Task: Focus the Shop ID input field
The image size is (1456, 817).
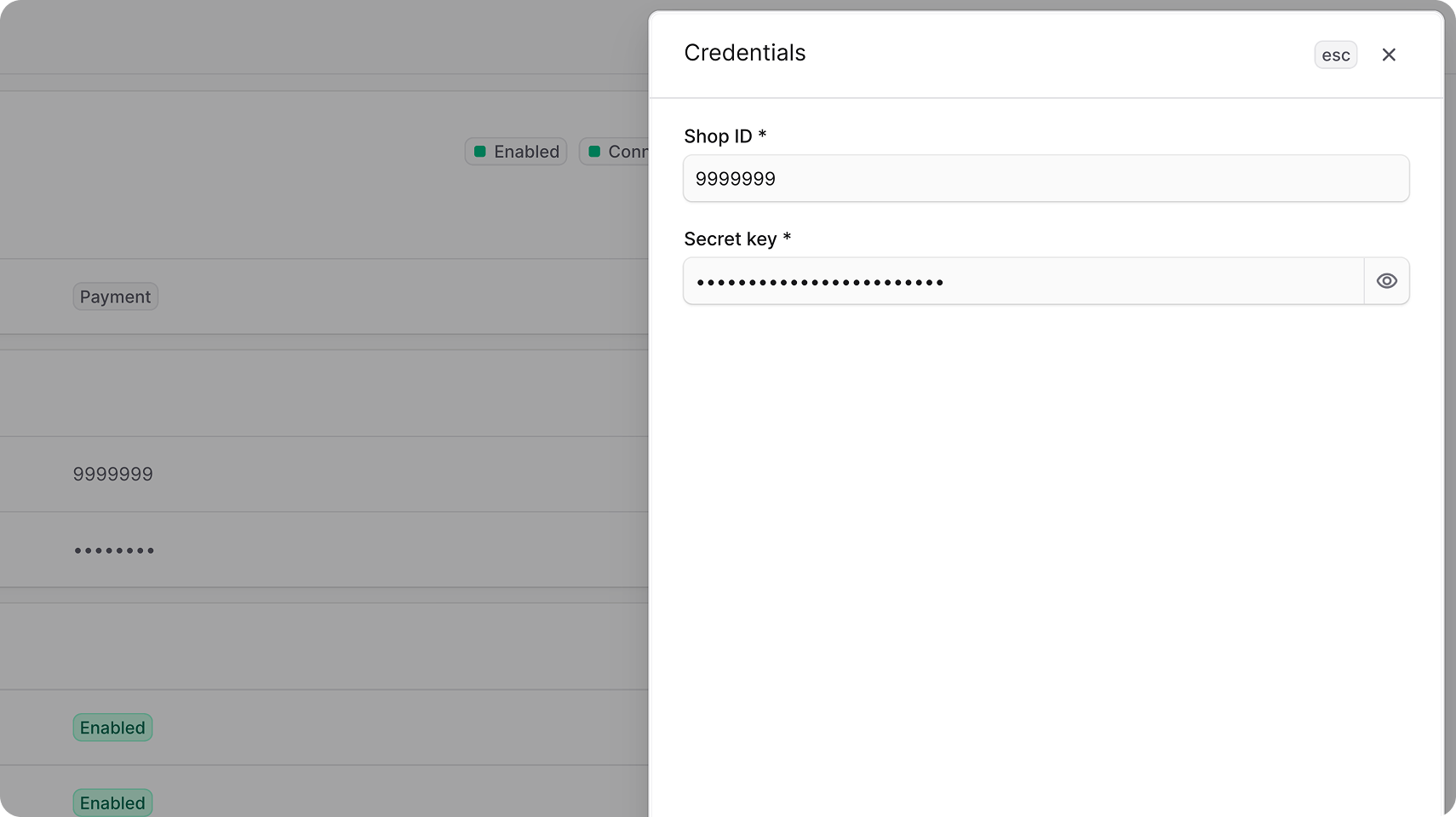Action: (x=1046, y=178)
